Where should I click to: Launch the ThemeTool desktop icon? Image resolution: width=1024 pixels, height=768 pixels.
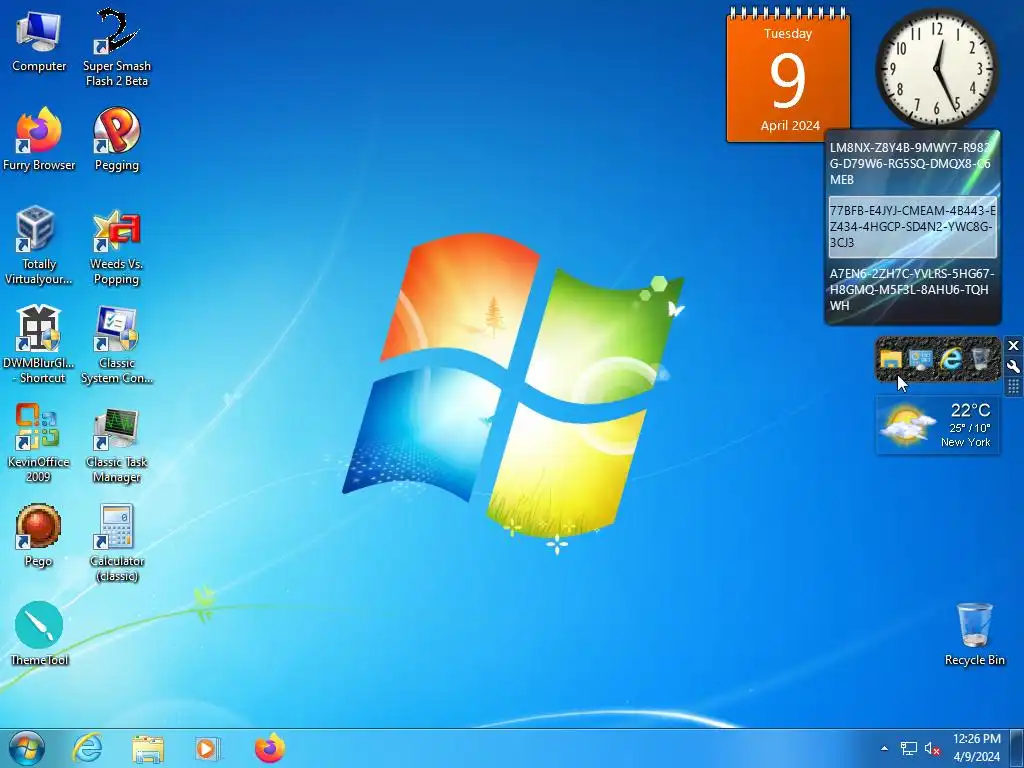pos(39,633)
